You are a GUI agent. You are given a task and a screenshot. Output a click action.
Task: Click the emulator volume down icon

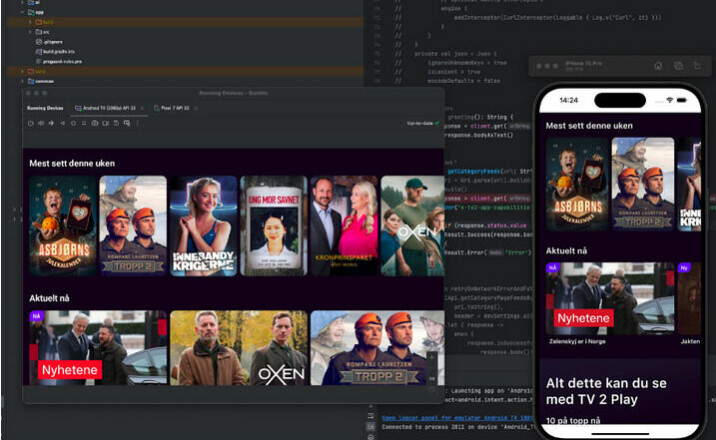[51, 123]
